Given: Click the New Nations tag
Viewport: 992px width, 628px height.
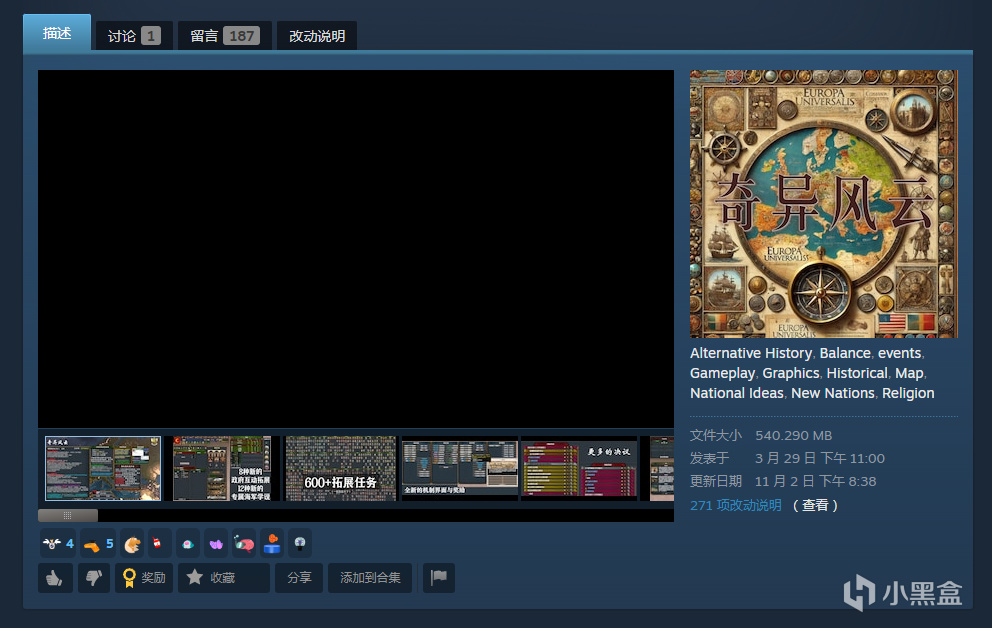Looking at the screenshot, I should tap(833, 393).
